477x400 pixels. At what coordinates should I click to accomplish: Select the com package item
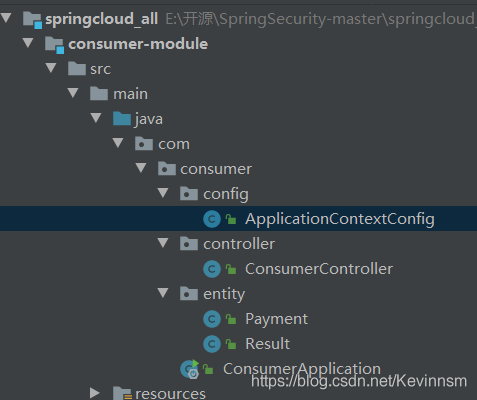[174, 144]
